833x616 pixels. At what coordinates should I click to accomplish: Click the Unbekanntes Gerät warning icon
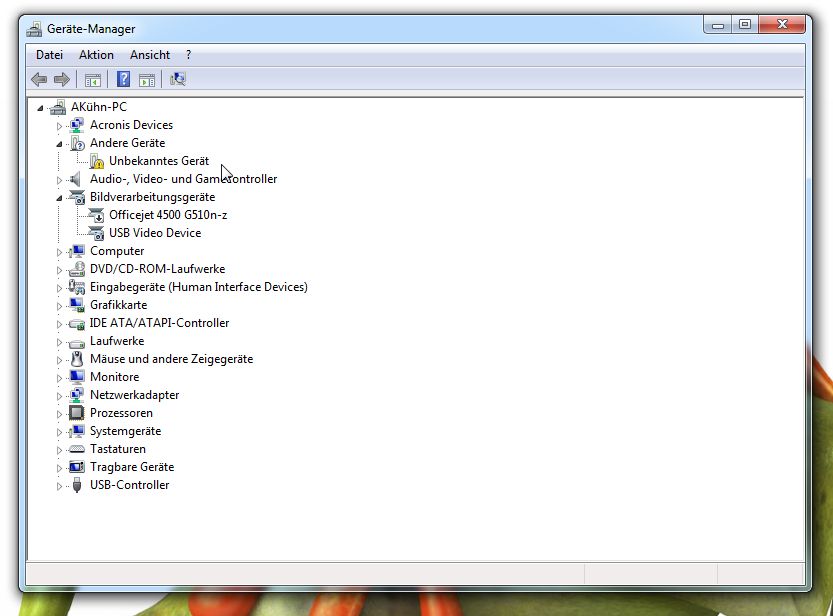tap(96, 161)
